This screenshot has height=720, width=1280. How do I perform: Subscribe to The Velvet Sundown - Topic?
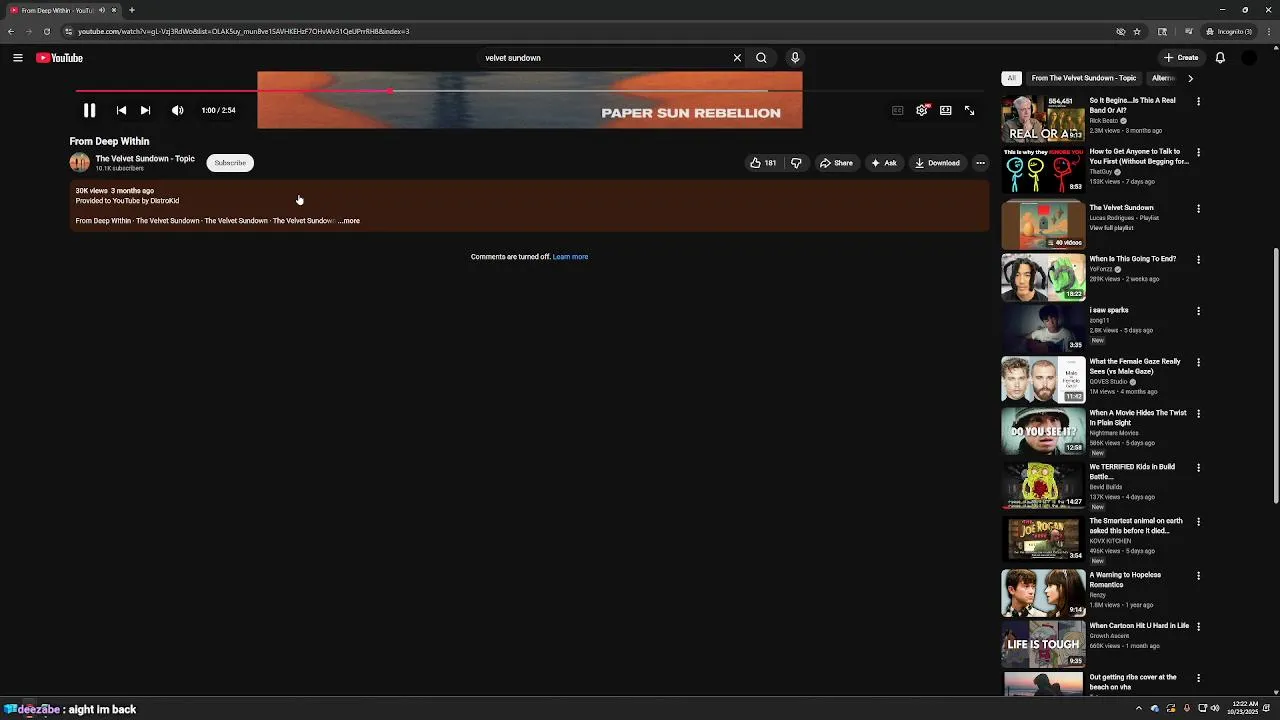pos(230,163)
